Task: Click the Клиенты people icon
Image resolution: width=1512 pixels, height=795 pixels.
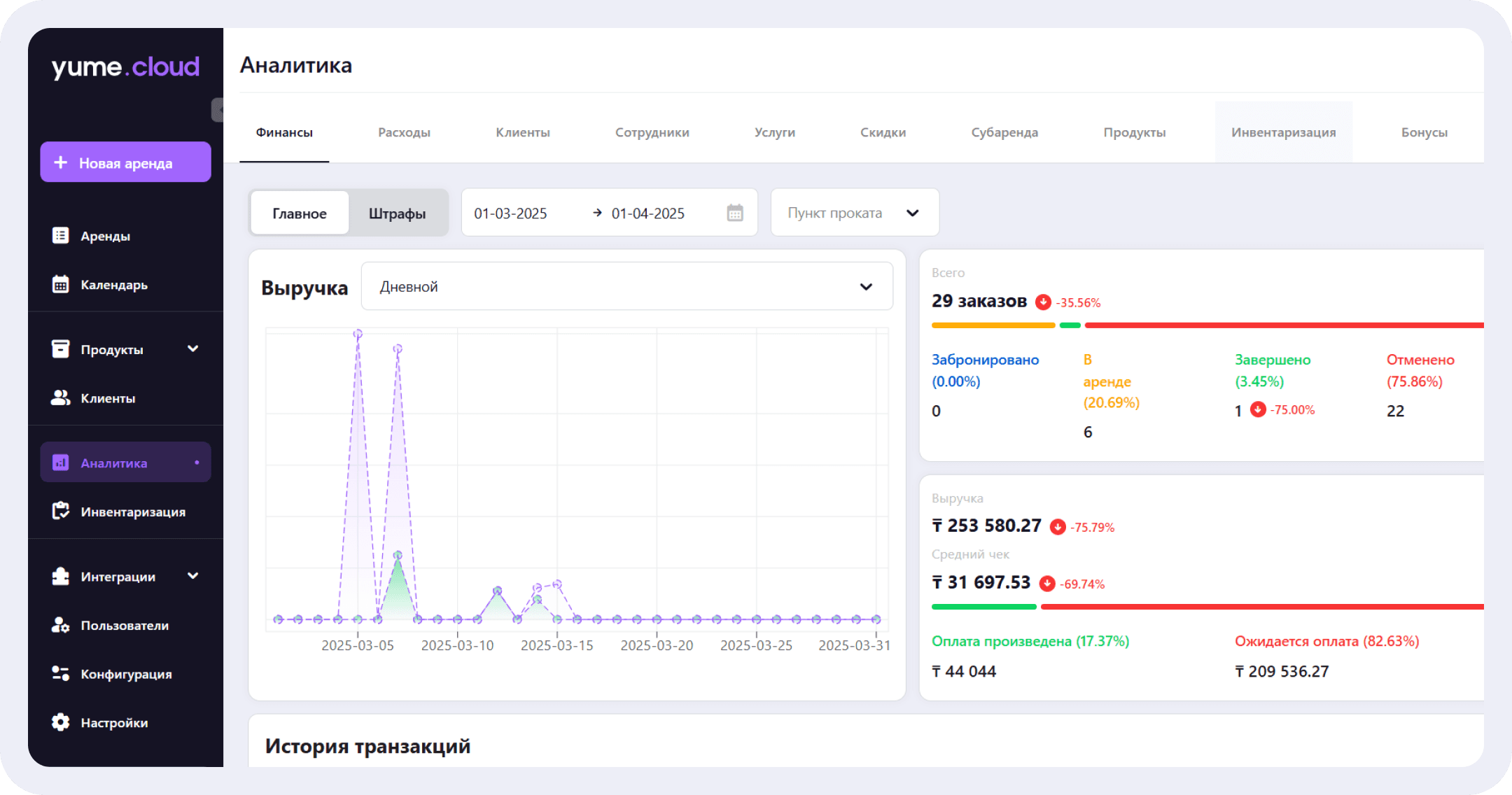Action: tap(61, 397)
